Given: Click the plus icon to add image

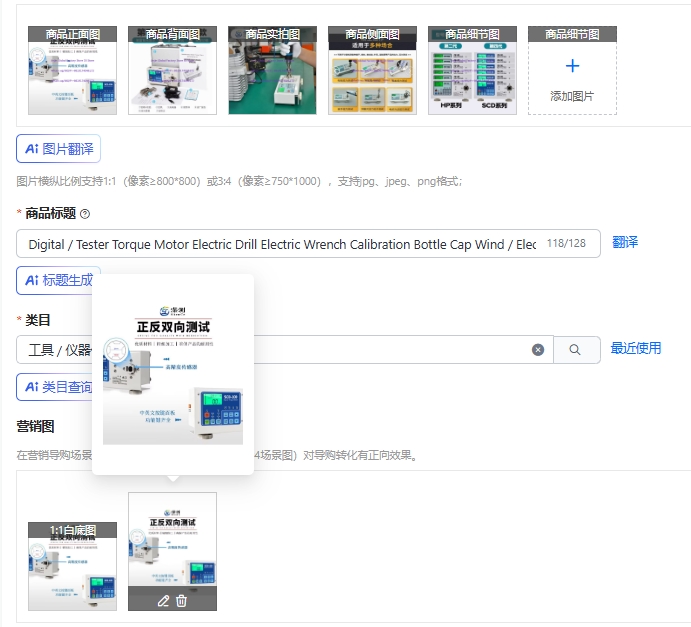Looking at the screenshot, I should (x=572, y=66).
